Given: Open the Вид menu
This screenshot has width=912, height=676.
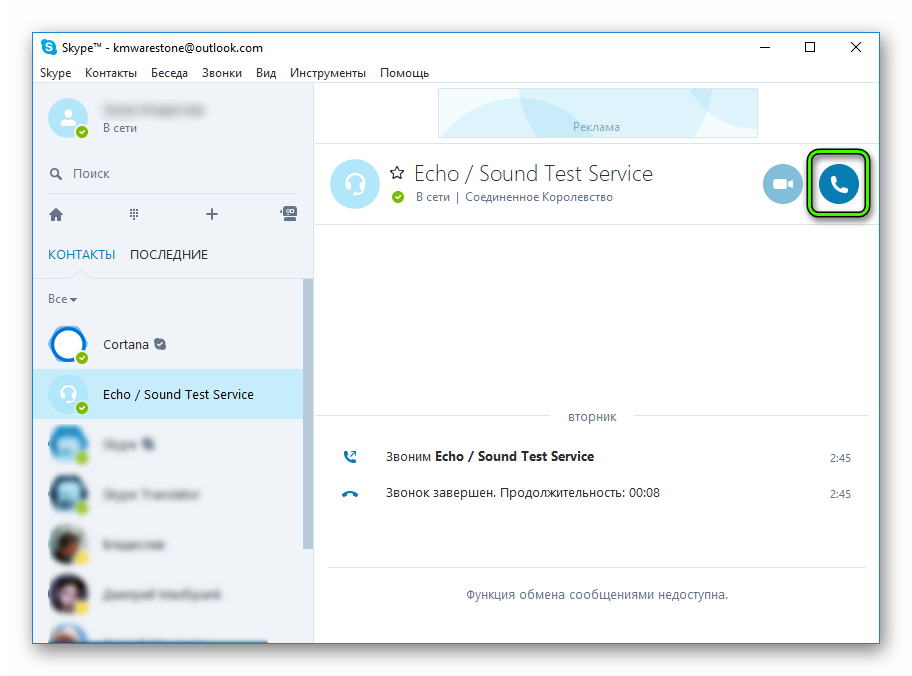Looking at the screenshot, I should [x=266, y=73].
